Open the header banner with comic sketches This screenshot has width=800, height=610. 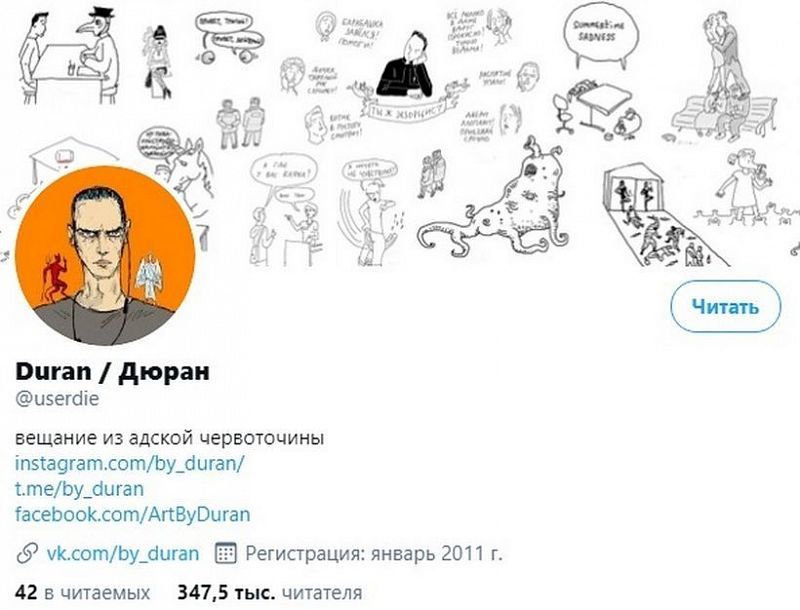pos(400,134)
